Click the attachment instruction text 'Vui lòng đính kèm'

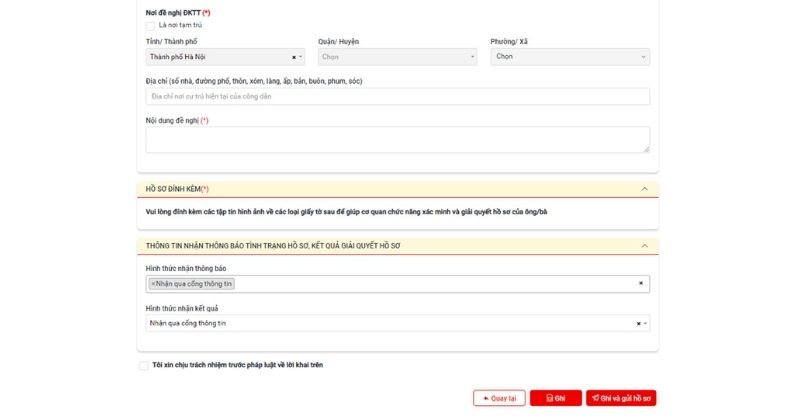346,212
